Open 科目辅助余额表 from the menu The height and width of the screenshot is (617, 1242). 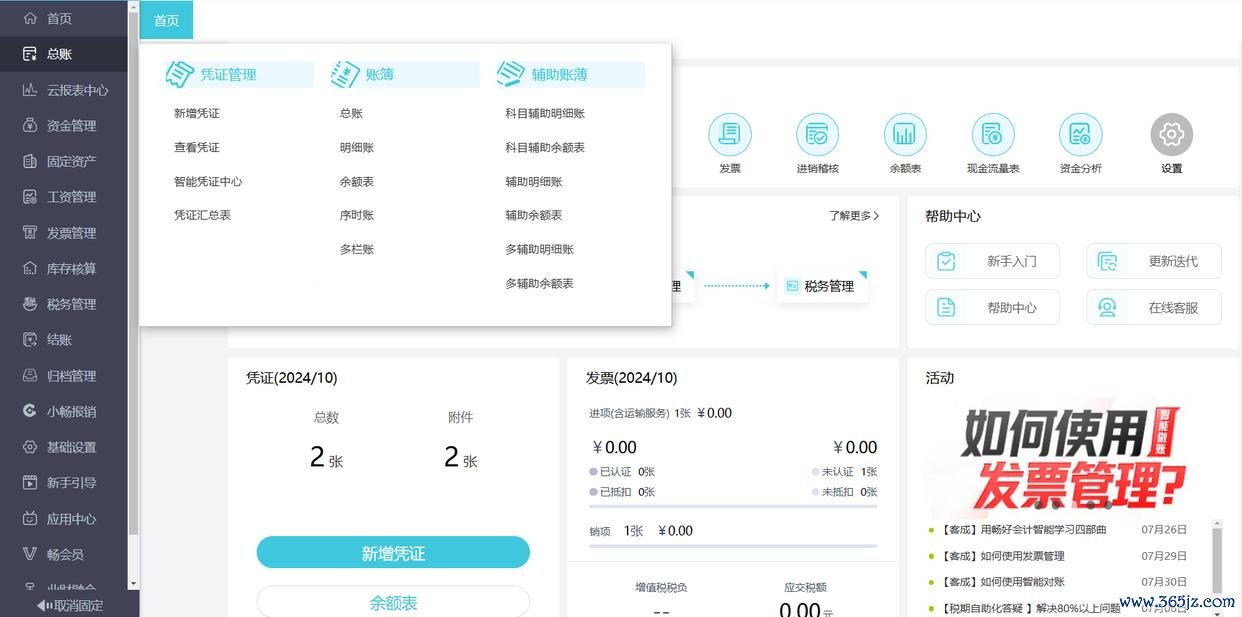[545, 147]
